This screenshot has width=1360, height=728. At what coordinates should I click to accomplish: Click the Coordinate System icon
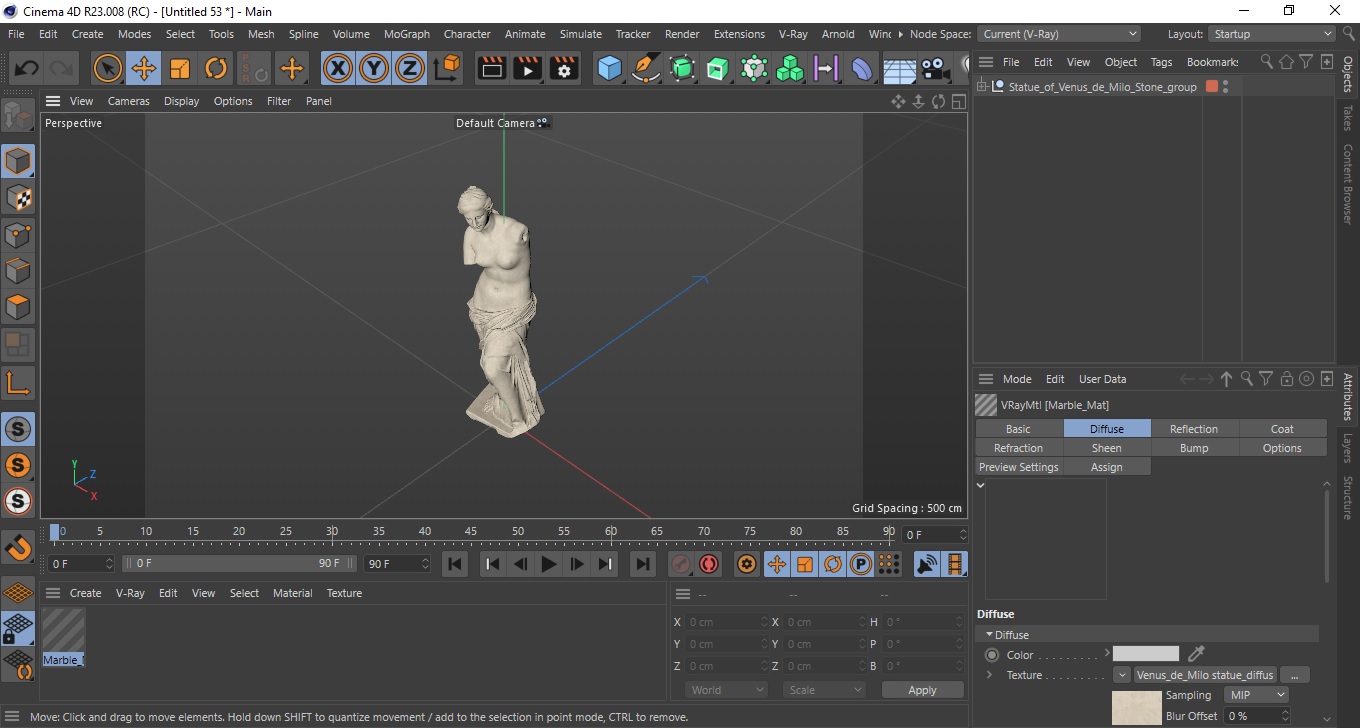click(x=448, y=68)
